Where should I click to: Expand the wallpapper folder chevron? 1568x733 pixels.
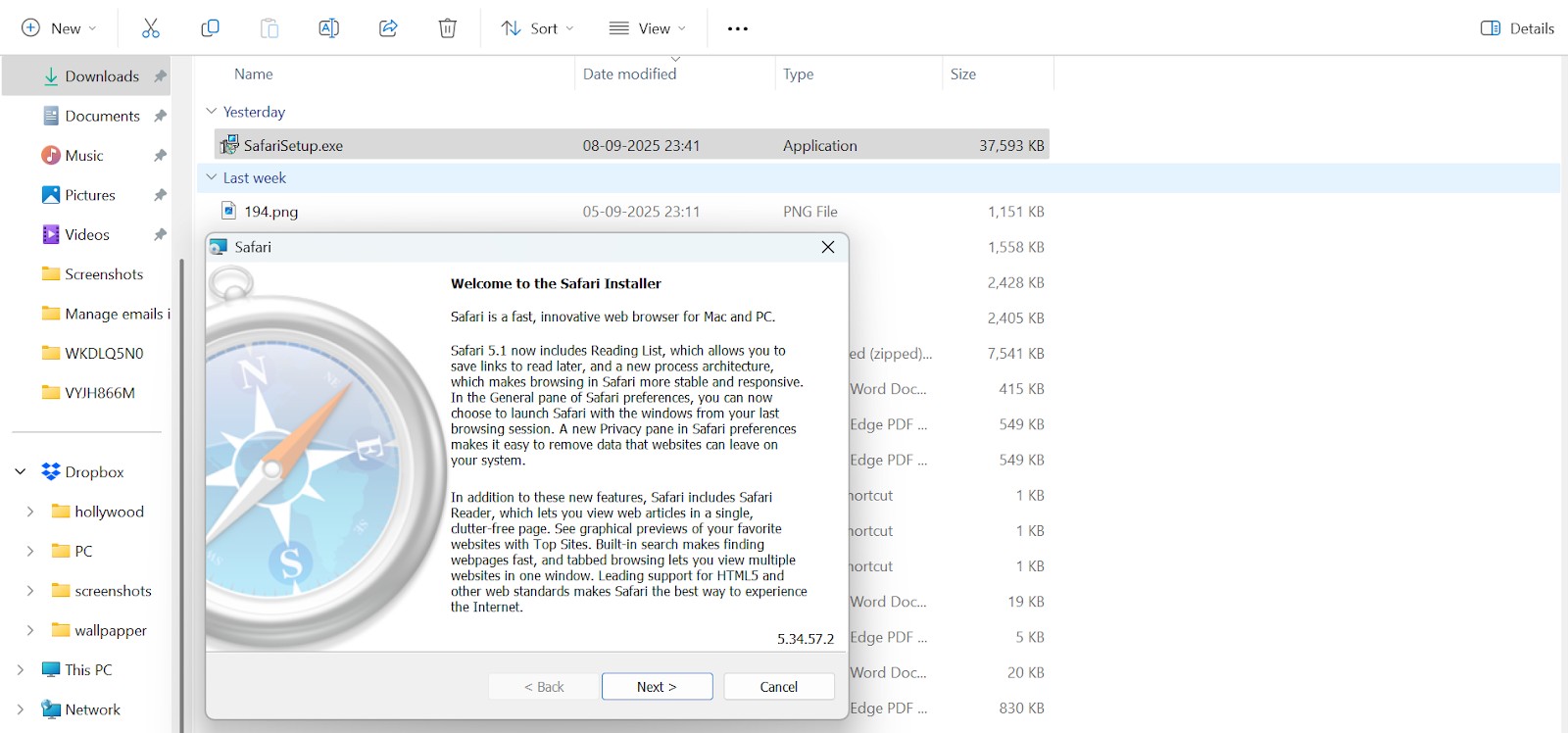coord(30,630)
